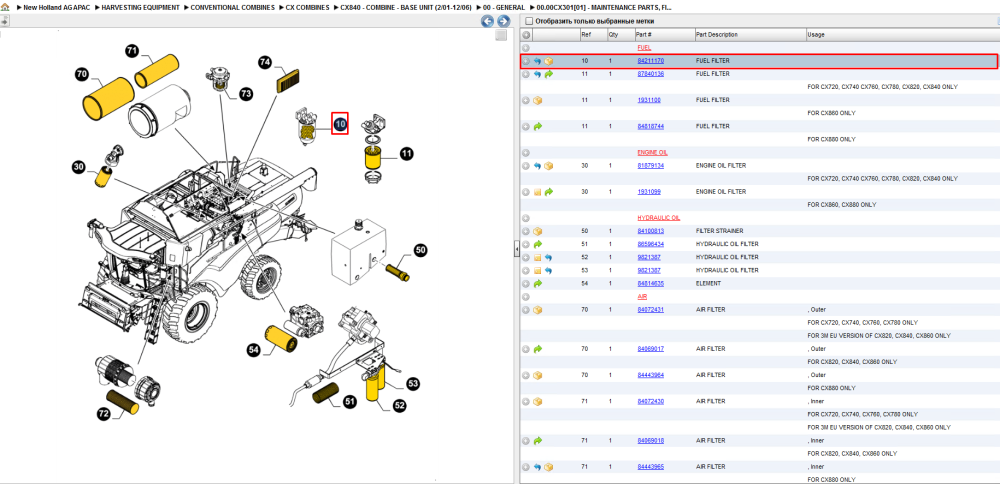The image size is (1000, 484).
Task: Open 'New Holland AG APAC' breadcrumb
Action: [57, 8]
